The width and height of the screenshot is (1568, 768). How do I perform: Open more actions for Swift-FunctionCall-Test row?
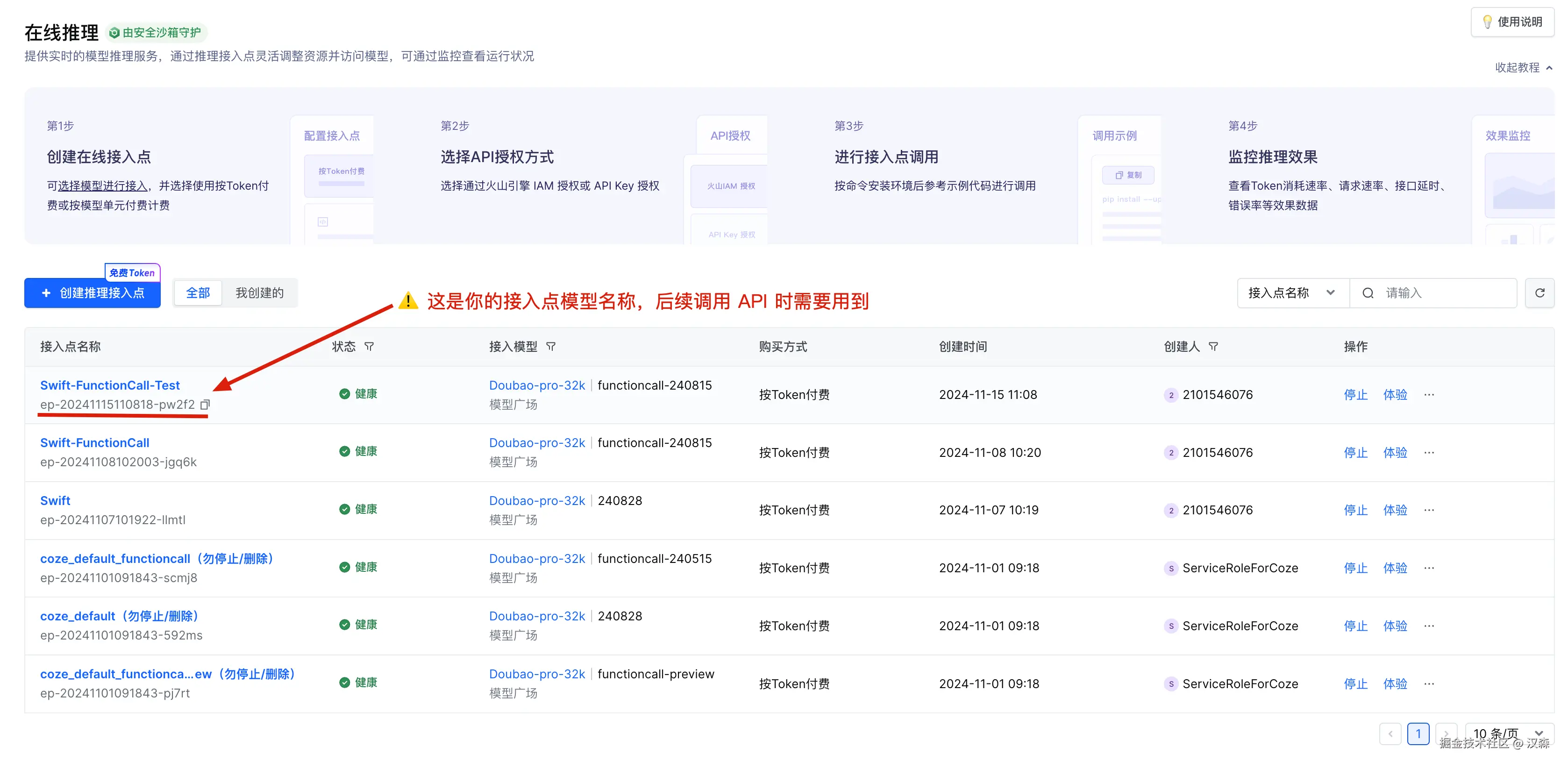[x=1429, y=394]
